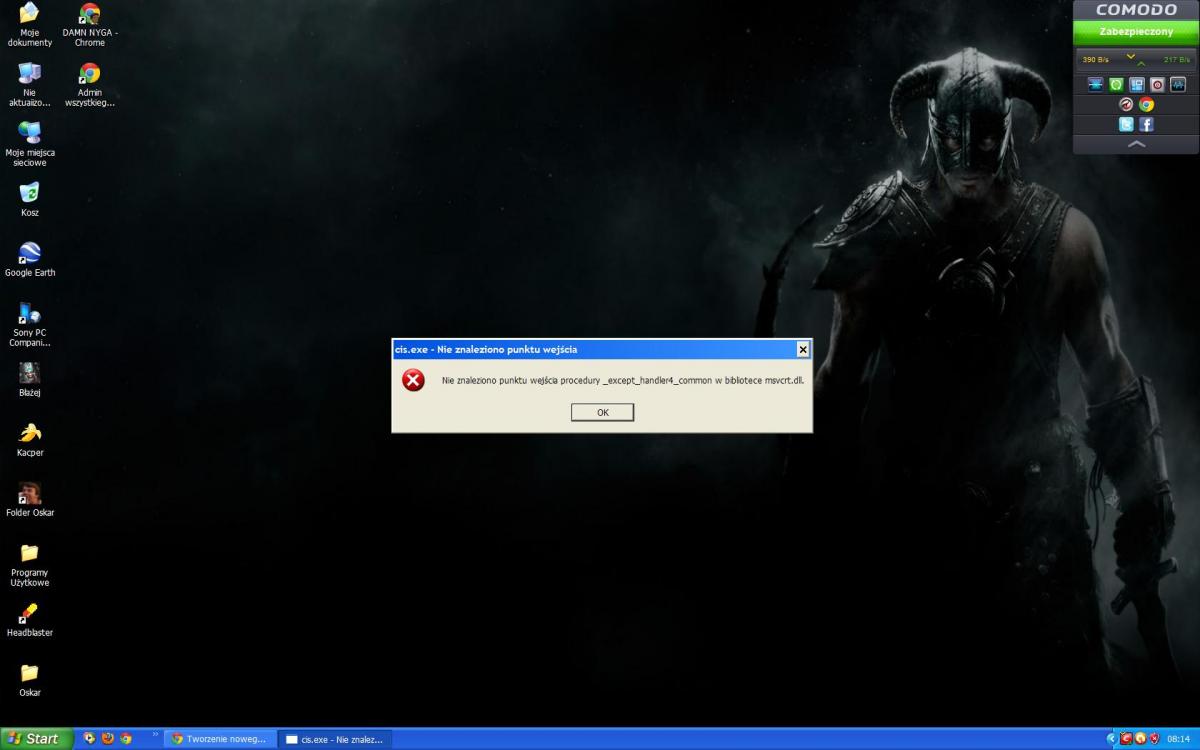Viewport: 1200px width, 750px height.
Task: Launch Windows Media Player from Quick Launch
Action: pyautogui.click(x=90, y=739)
